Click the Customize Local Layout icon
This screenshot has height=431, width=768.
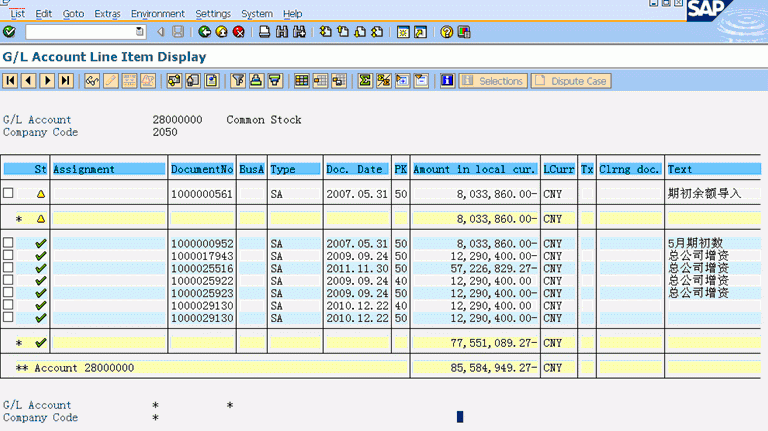point(464,32)
